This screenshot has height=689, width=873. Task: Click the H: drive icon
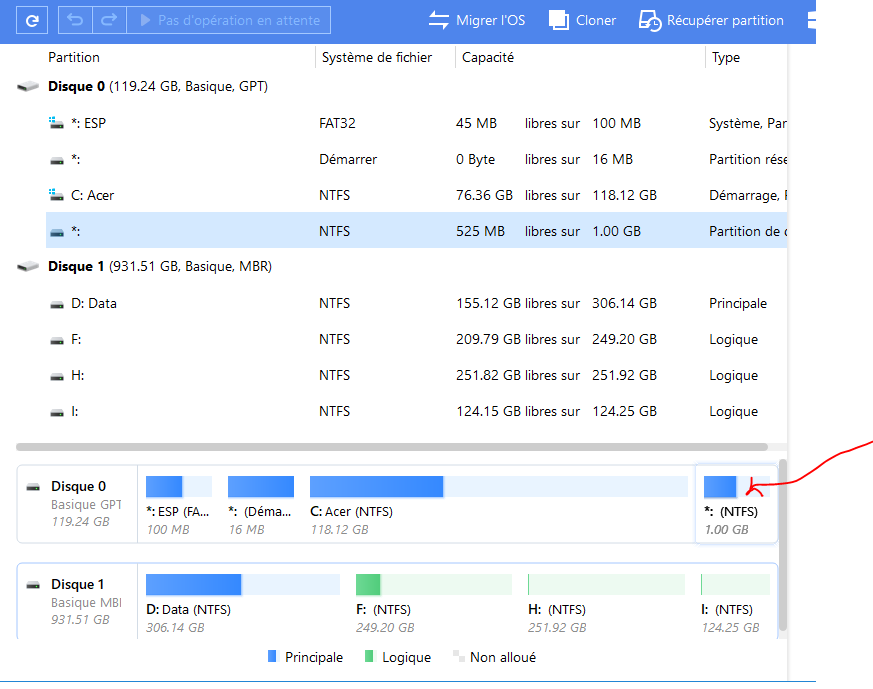click(x=57, y=377)
